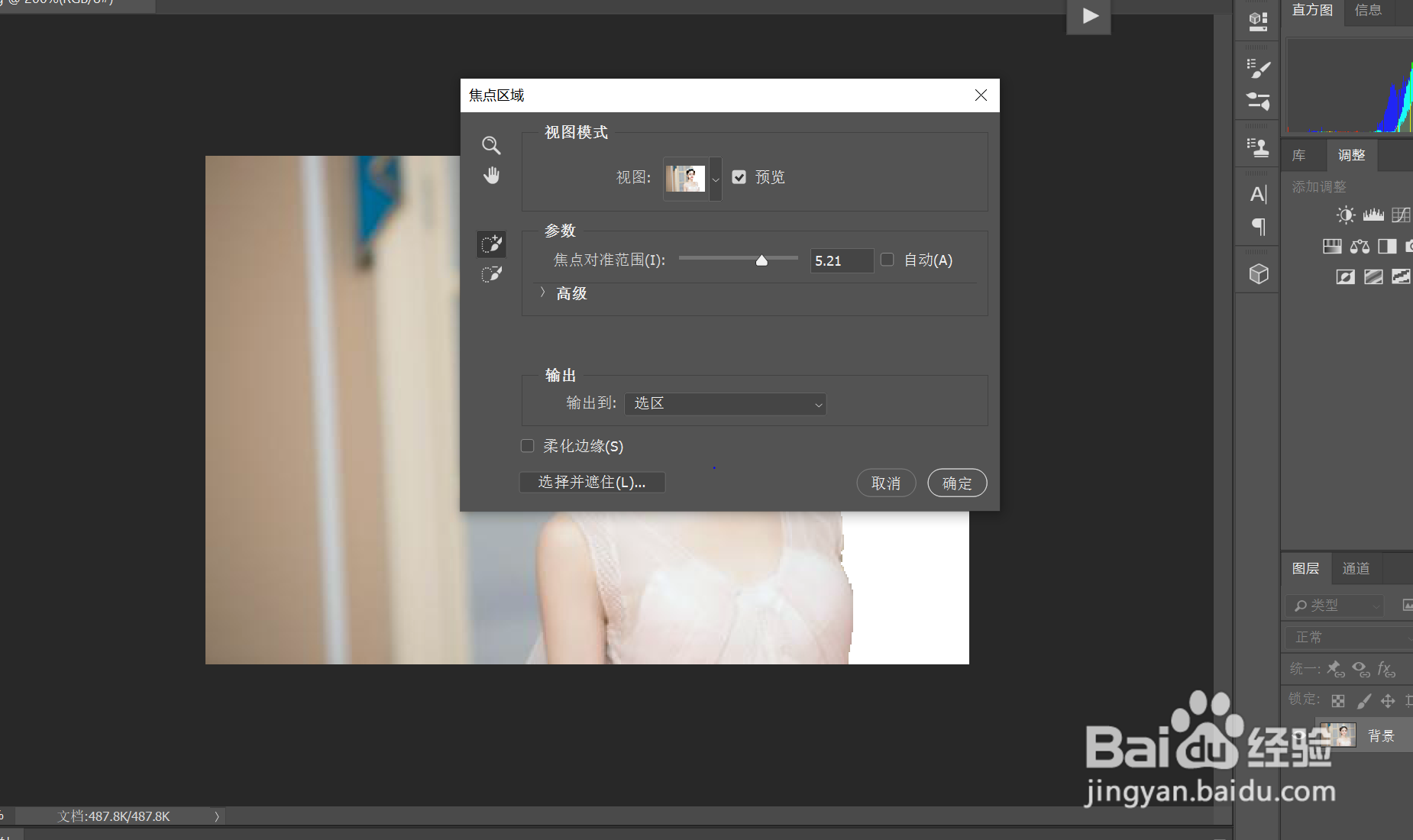Switch to the 通道 Channels tab
Image resolution: width=1413 pixels, height=840 pixels.
1356,568
